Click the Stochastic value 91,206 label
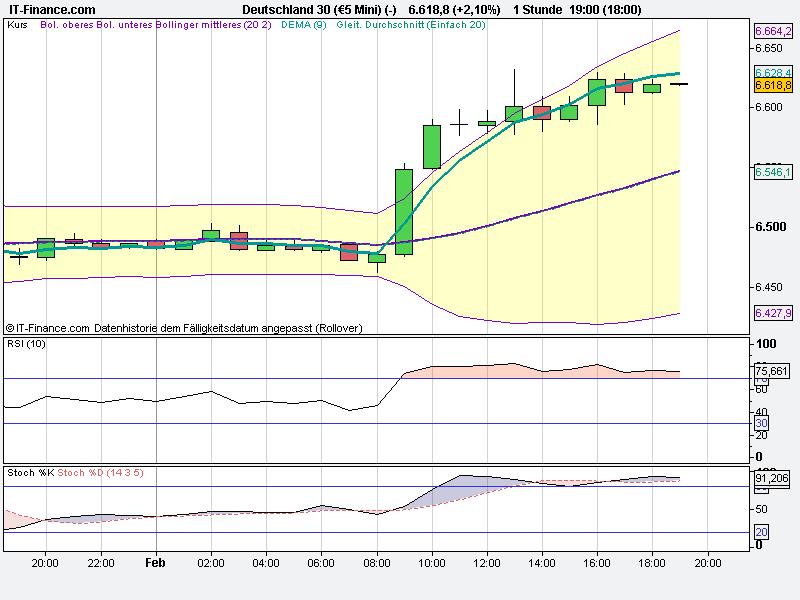The height and width of the screenshot is (600, 800). coord(772,478)
